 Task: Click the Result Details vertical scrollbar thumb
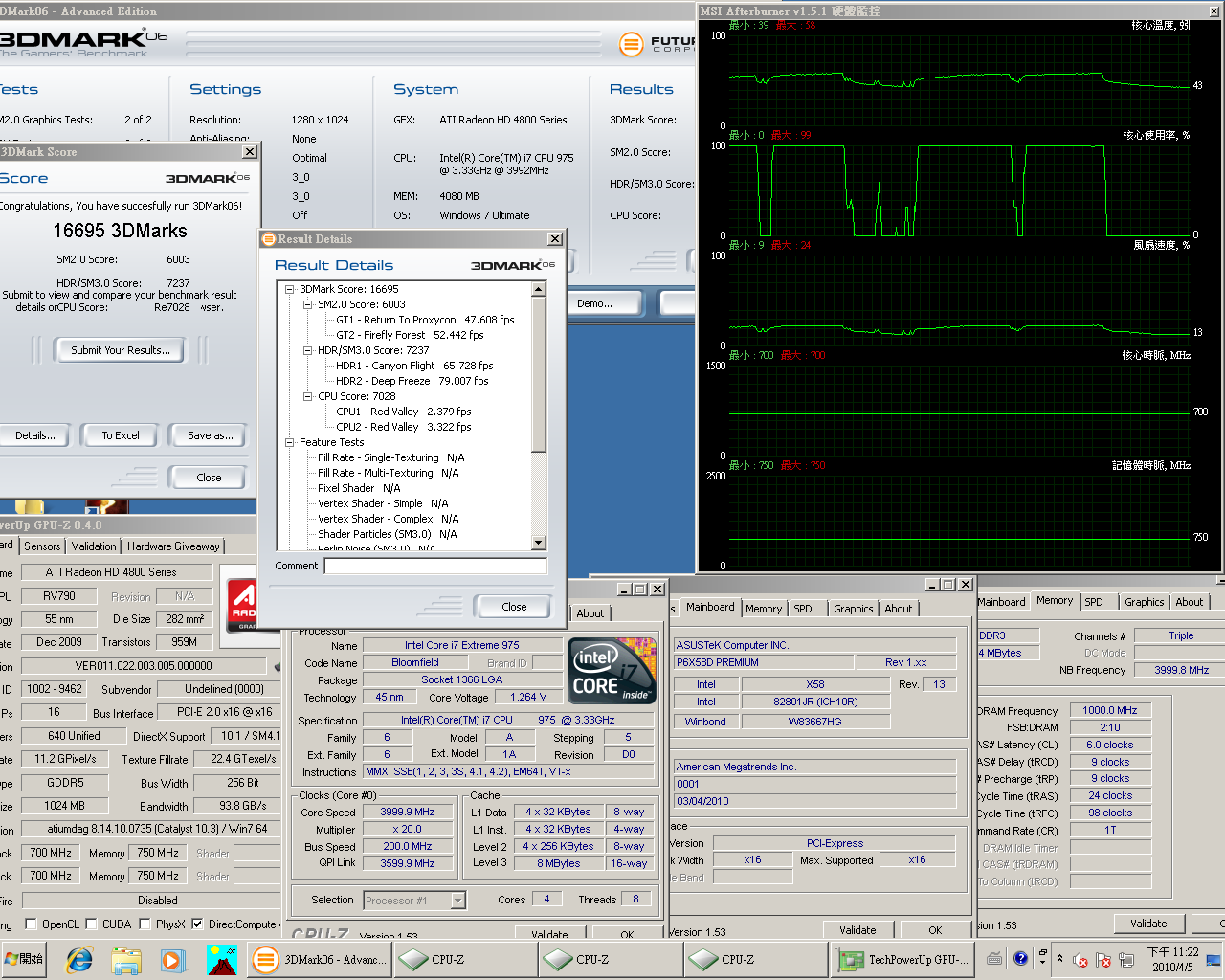pos(538,375)
